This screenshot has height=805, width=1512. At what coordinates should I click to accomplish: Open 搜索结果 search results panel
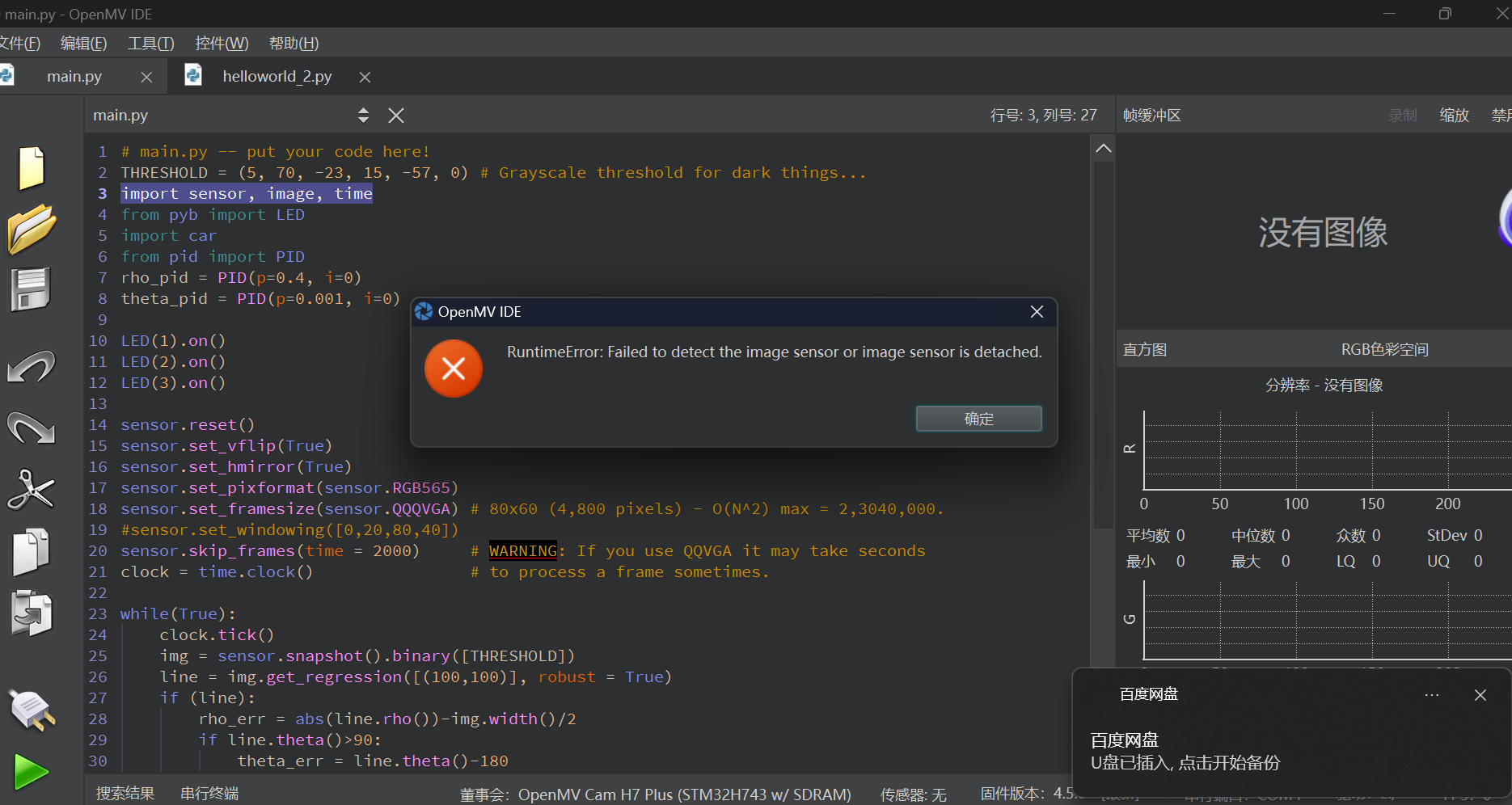125,794
